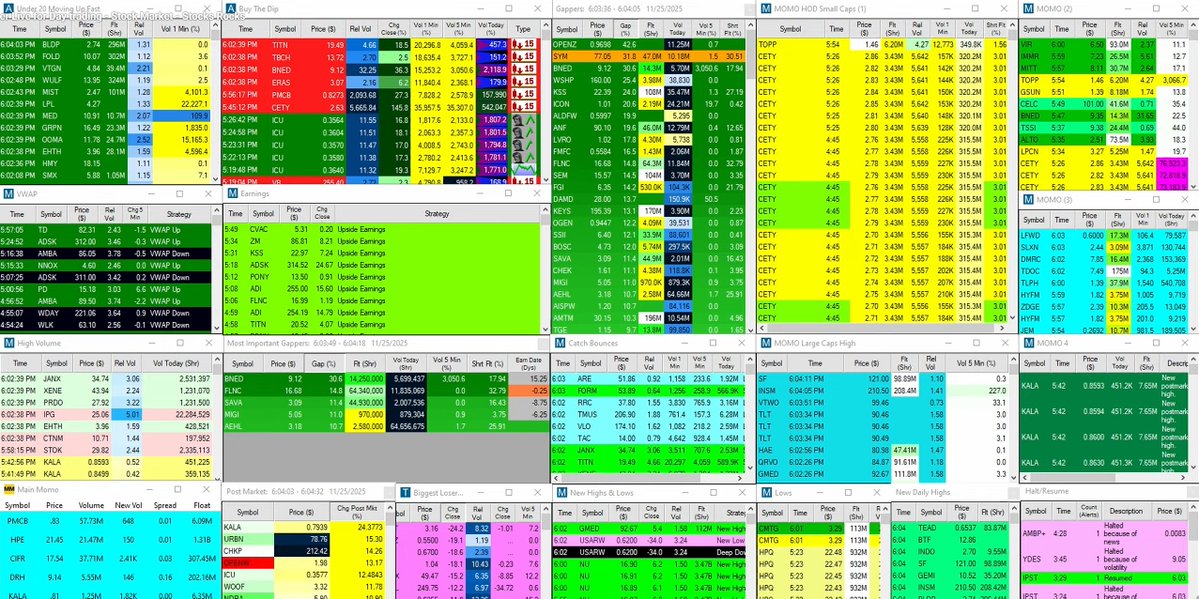
Task: Close the Catch Bounces window
Action: (742, 343)
